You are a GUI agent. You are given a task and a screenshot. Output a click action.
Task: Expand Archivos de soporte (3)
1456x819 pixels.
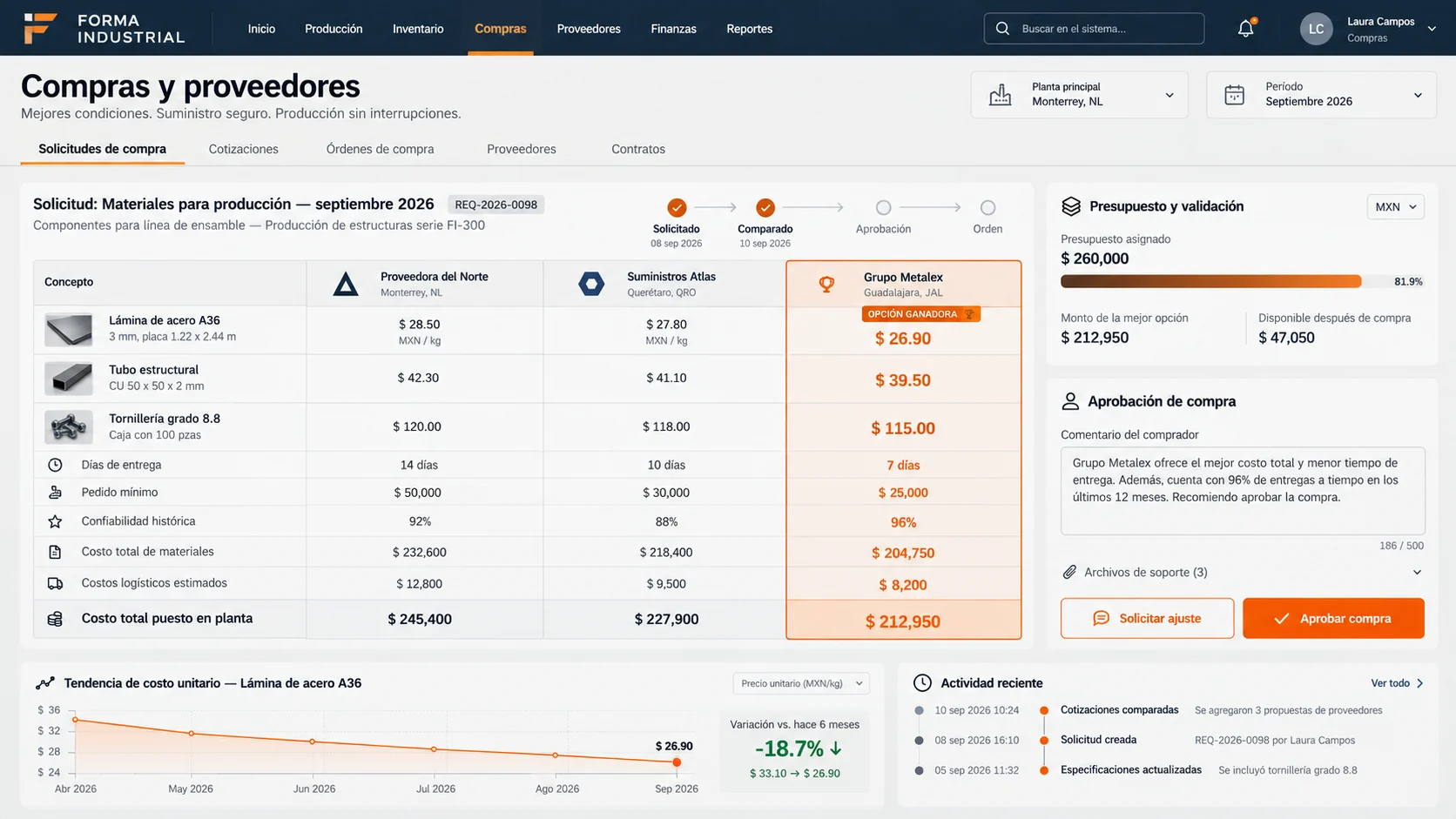tap(1243, 572)
